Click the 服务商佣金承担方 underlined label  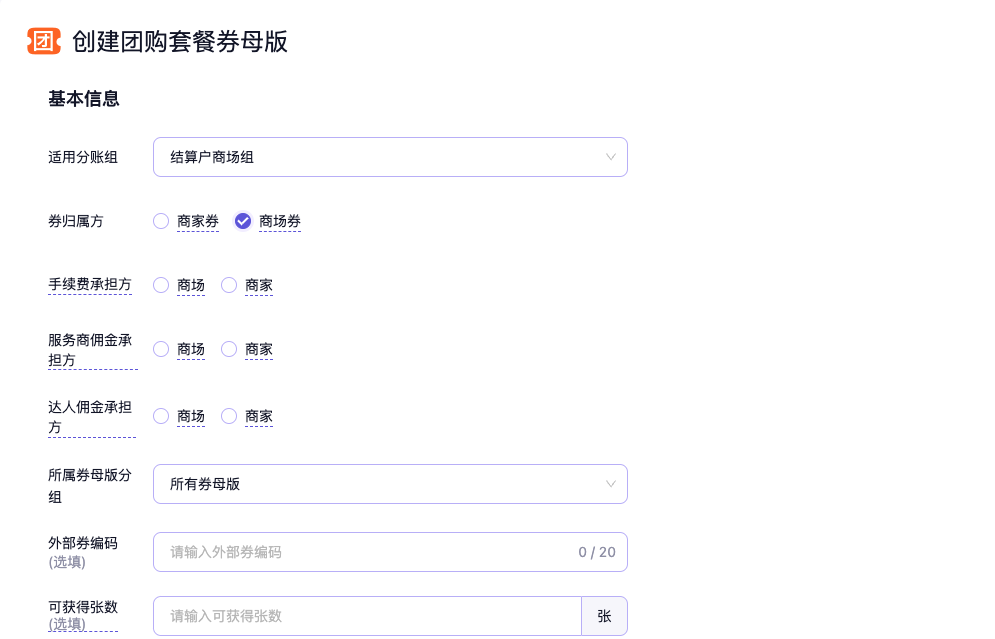90,350
